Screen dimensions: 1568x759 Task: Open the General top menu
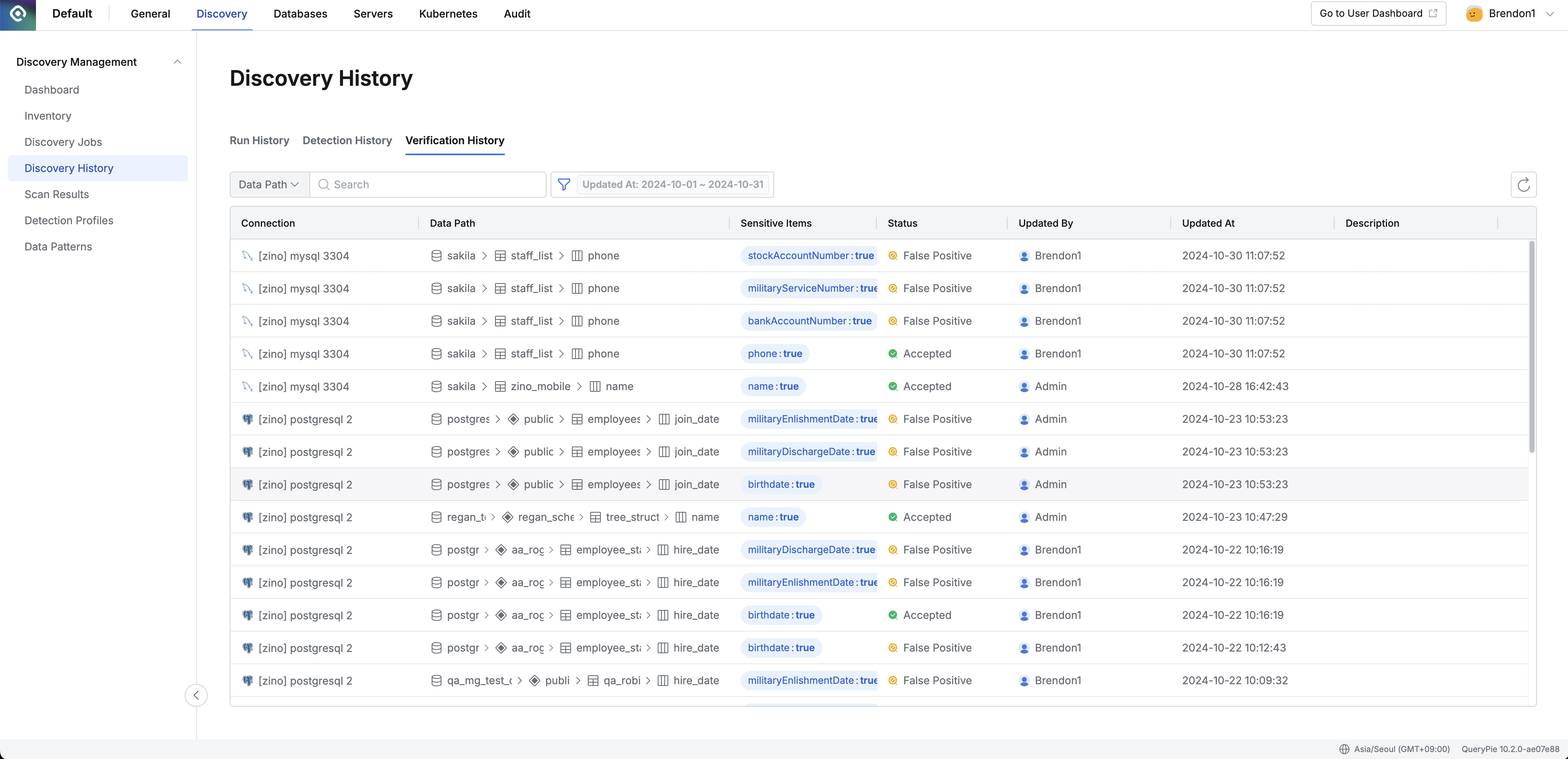pos(150,14)
